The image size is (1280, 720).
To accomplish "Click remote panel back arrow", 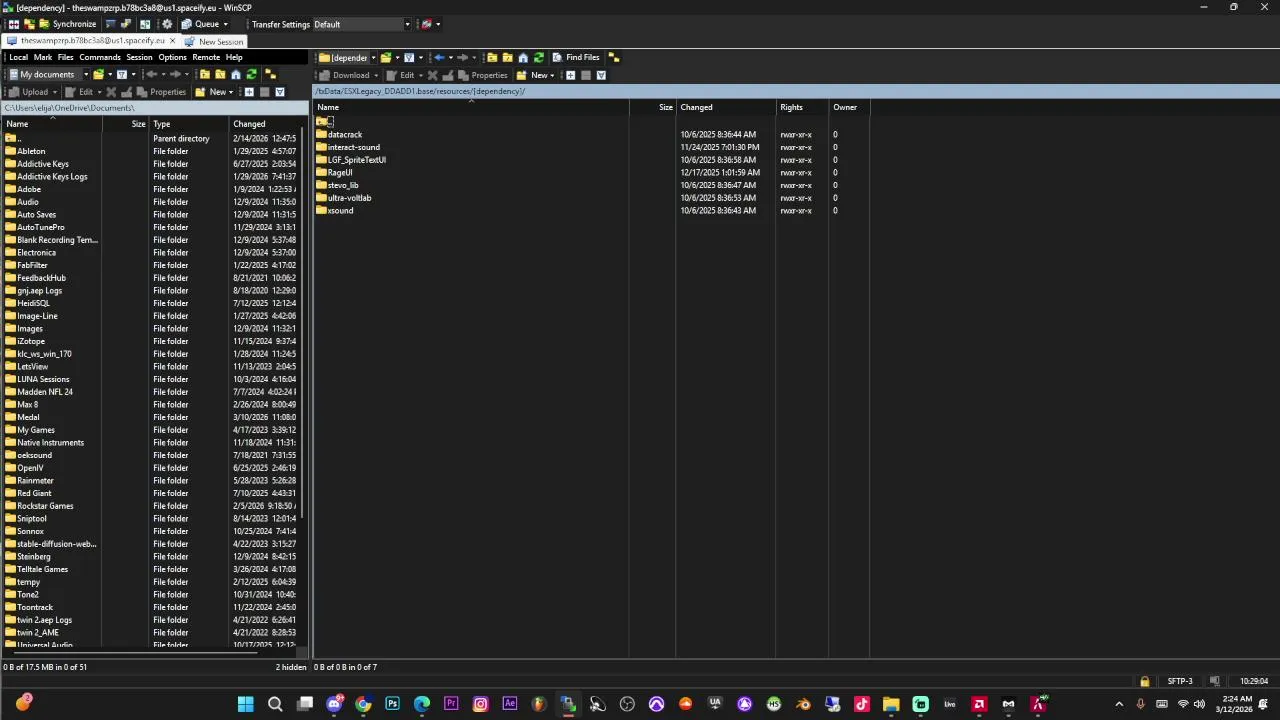I will tap(439, 57).
